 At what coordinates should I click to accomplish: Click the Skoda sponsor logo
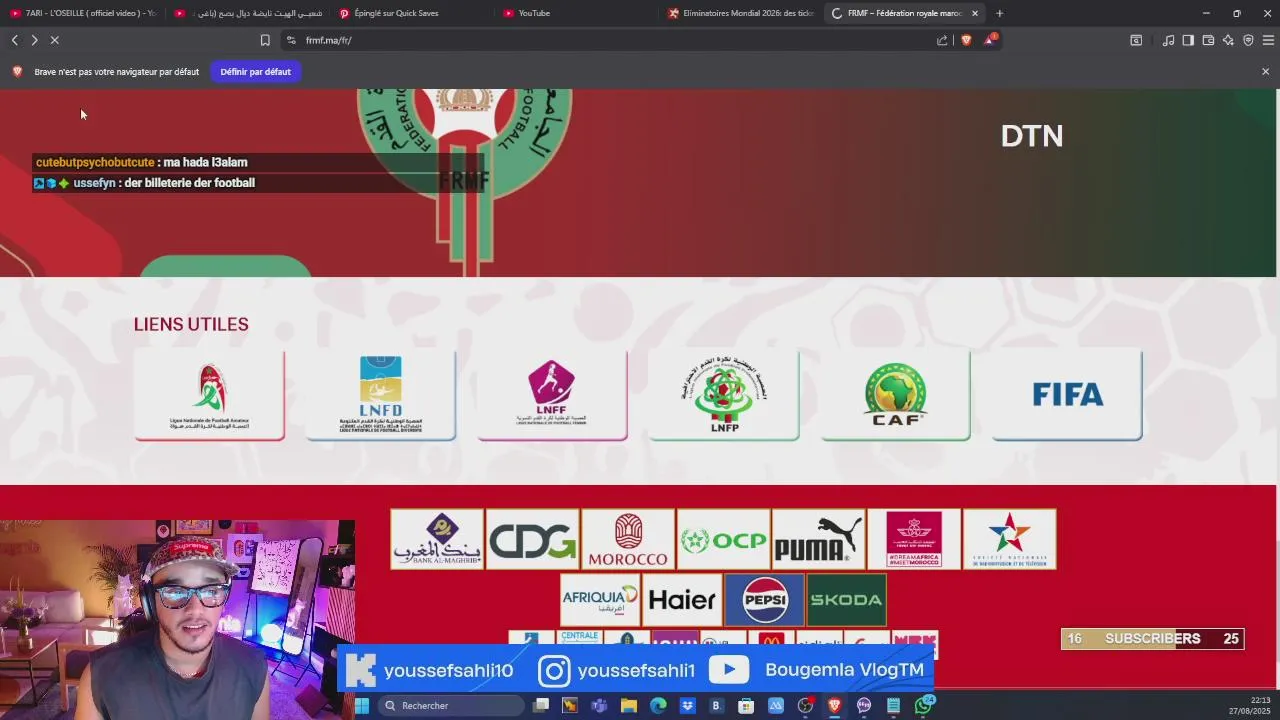(x=846, y=600)
